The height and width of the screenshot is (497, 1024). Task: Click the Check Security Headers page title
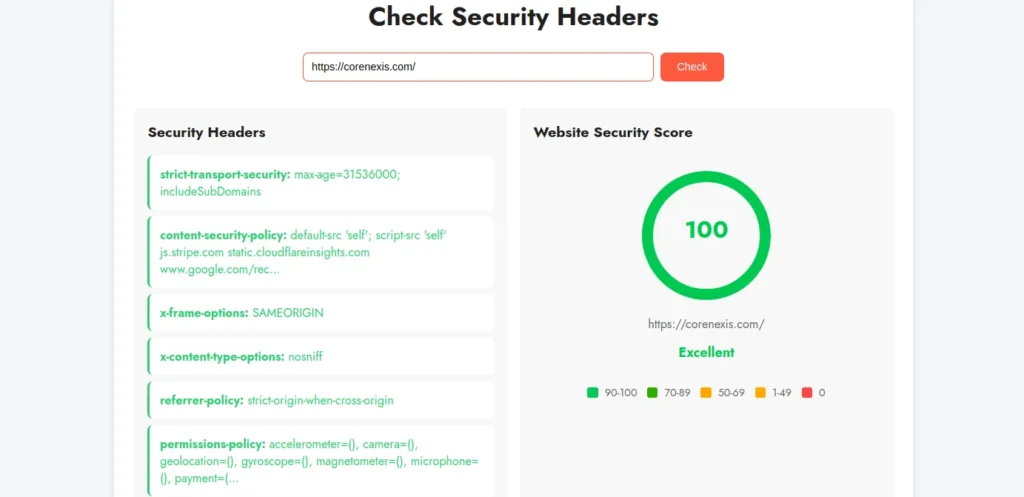click(513, 17)
